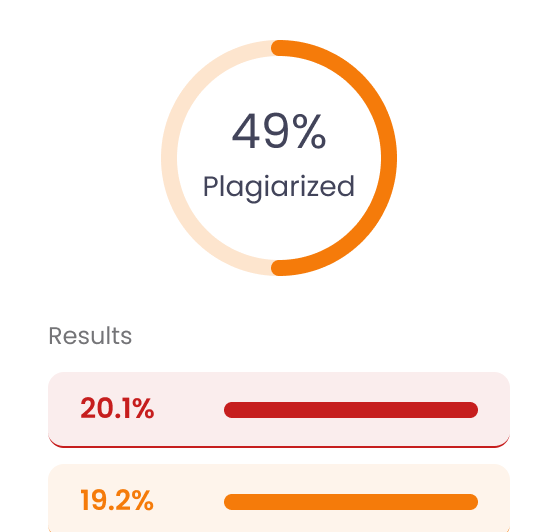Screen dimensions: 558x532
Task: Click the red progress bar in the first result
Action: pyautogui.click(x=351, y=410)
